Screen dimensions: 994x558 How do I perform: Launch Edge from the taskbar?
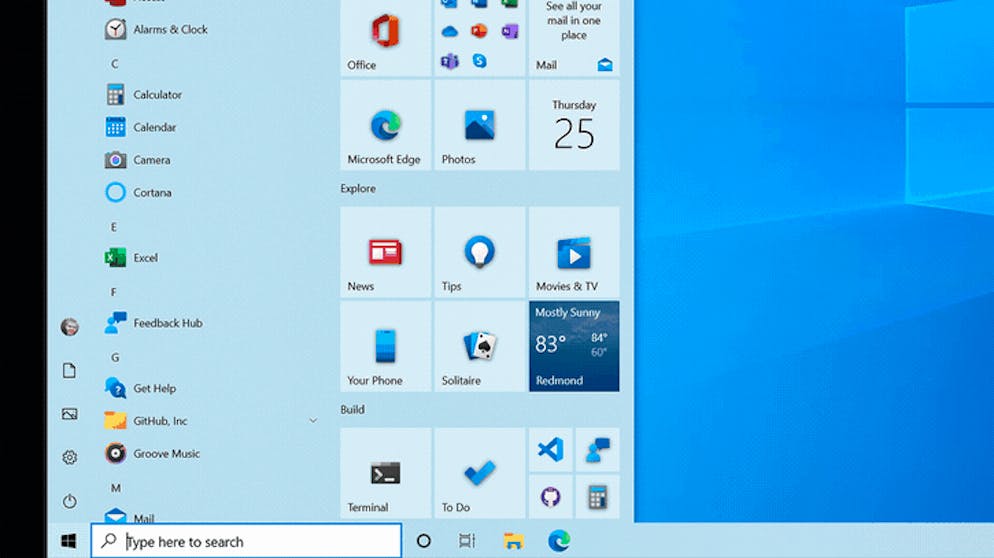coord(559,541)
